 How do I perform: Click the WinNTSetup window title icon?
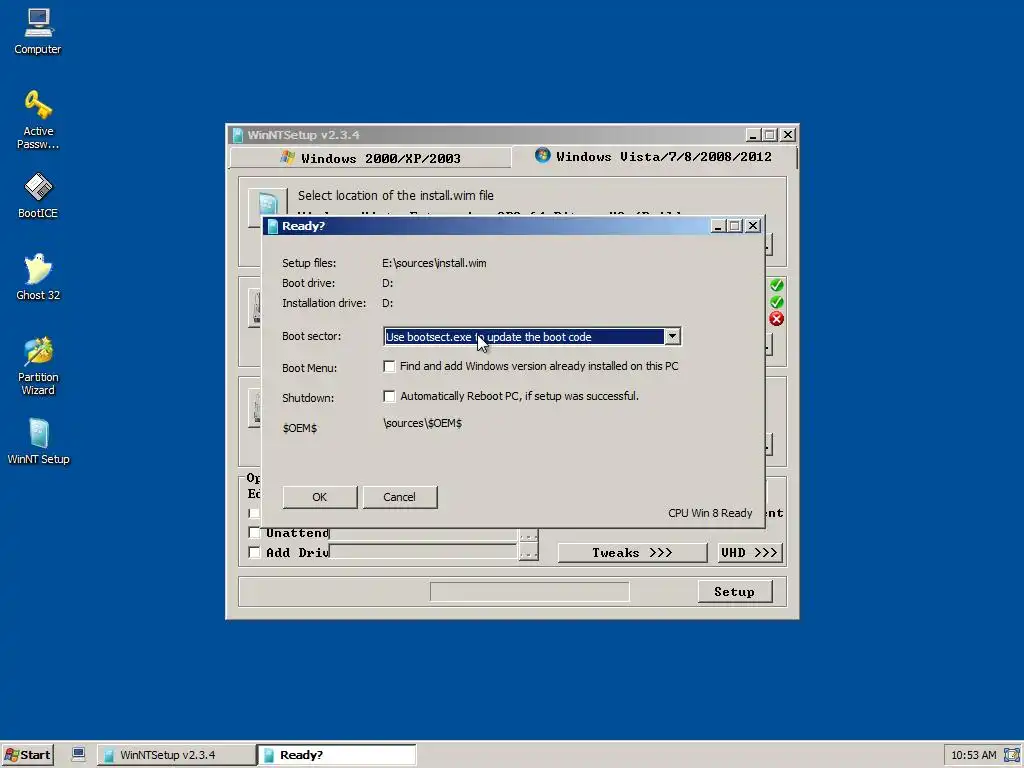click(238, 135)
